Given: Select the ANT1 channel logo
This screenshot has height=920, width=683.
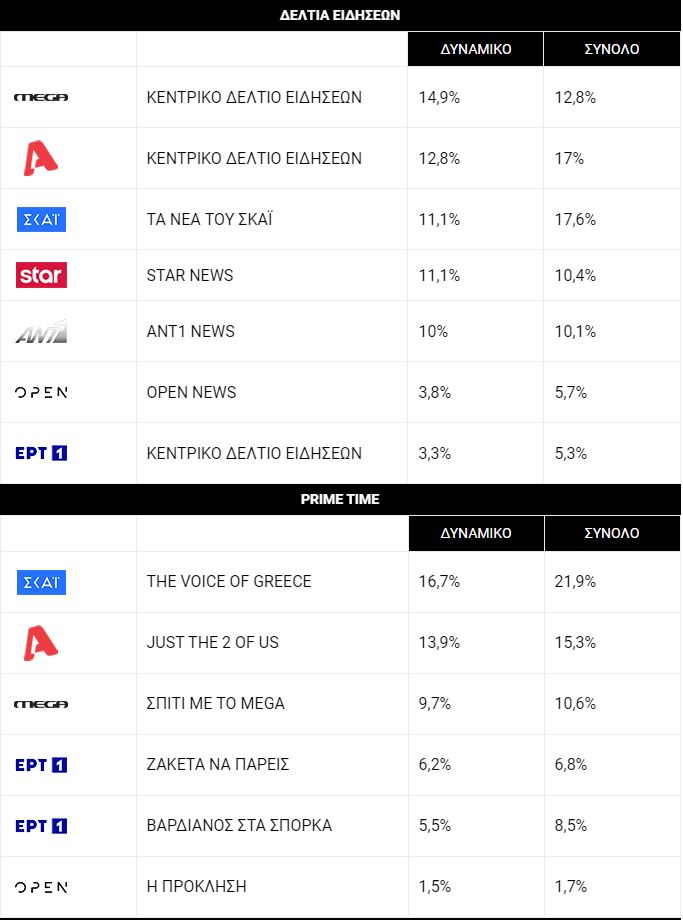Looking at the screenshot, I should pos(41,332).
